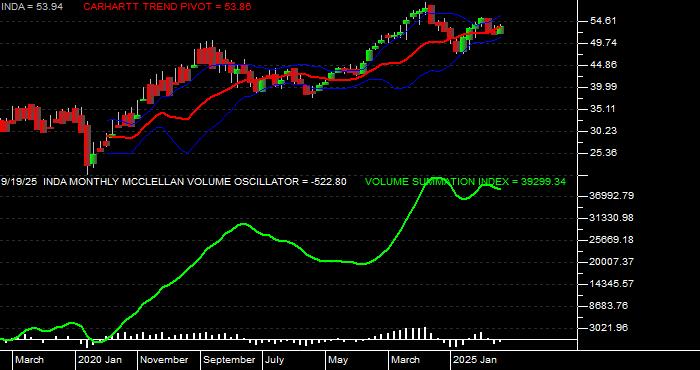Click the 30.23 price axis value

603,131
